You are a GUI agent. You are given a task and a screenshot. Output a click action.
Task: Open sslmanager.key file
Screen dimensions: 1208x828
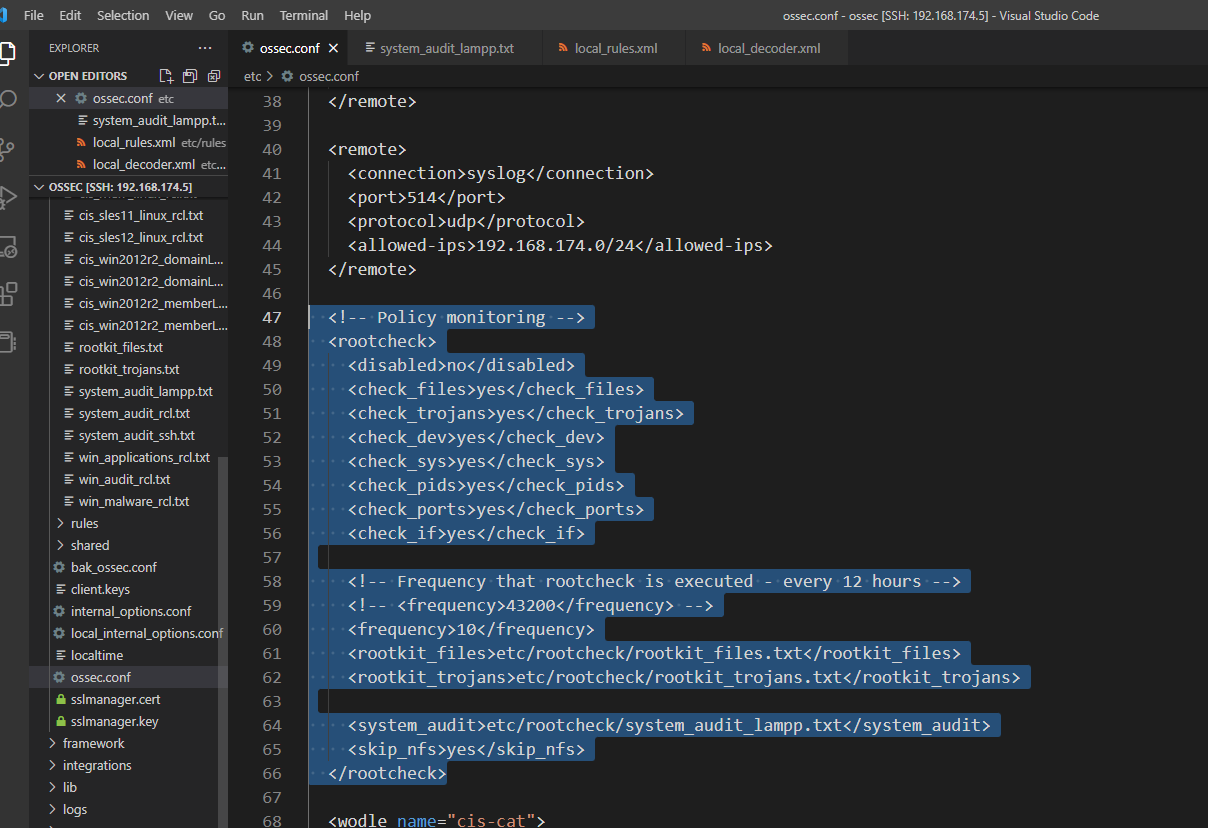tap(114, 721)
